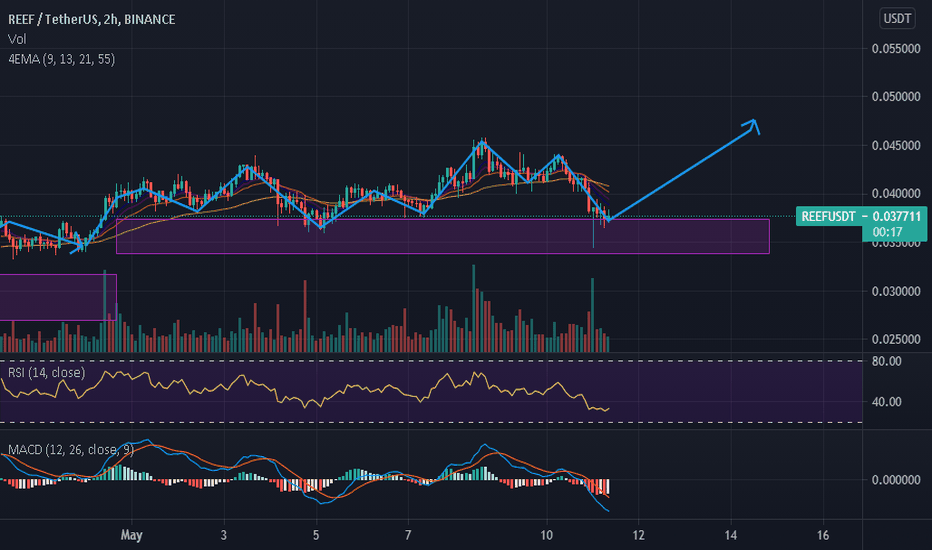932x550 pixels.
Task: Click the May date label on time axis
Action: 131,535
